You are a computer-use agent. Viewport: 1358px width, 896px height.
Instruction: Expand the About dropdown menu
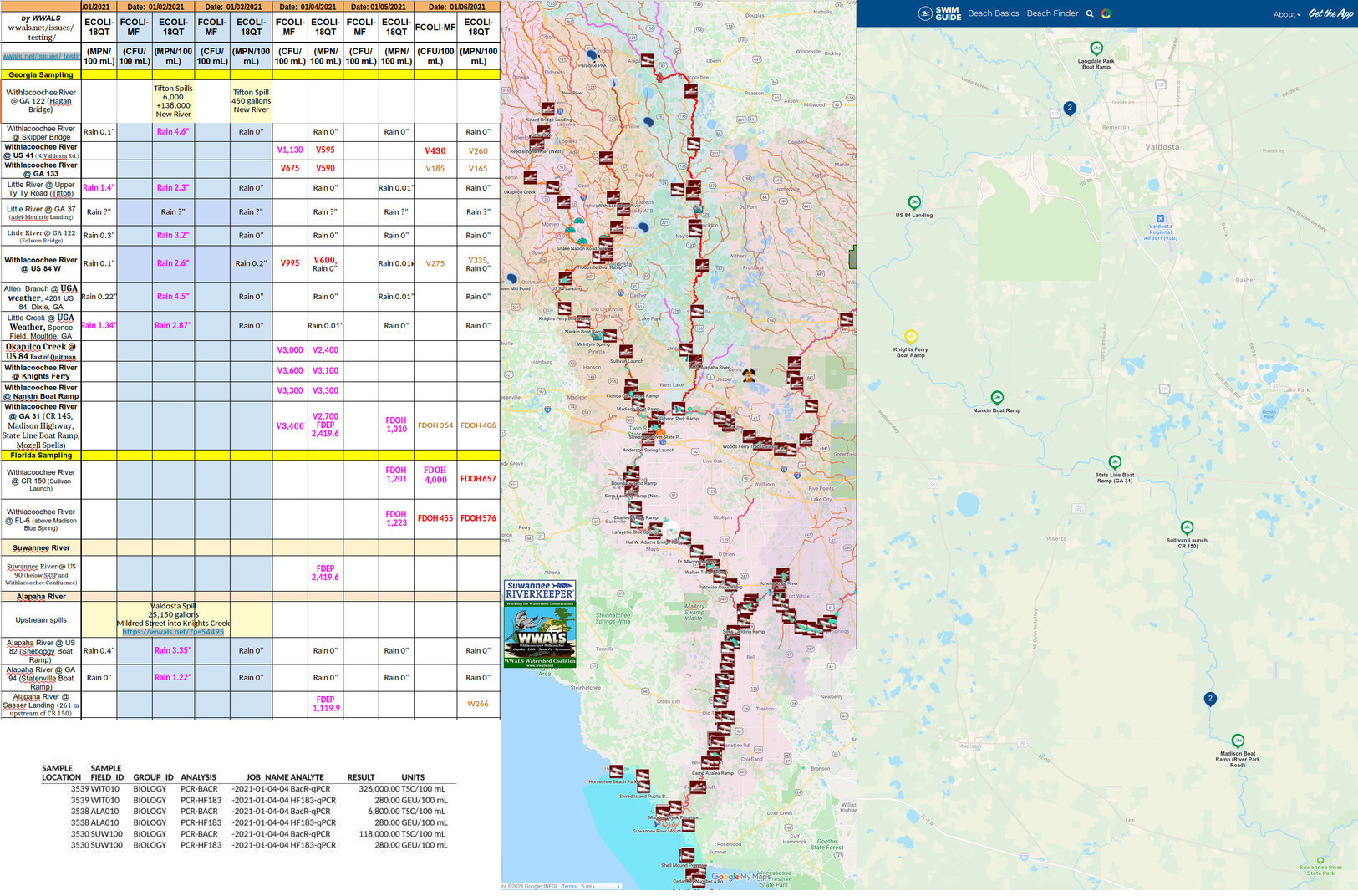pyautogui.click(x=1286, y=14)
